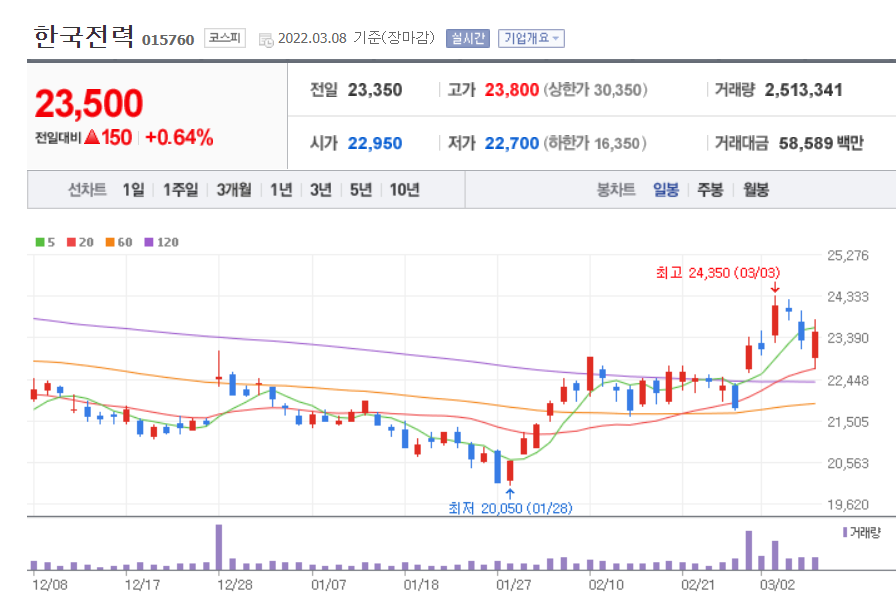
Task: Click the +0.64% change value
Action: (179, 137)
